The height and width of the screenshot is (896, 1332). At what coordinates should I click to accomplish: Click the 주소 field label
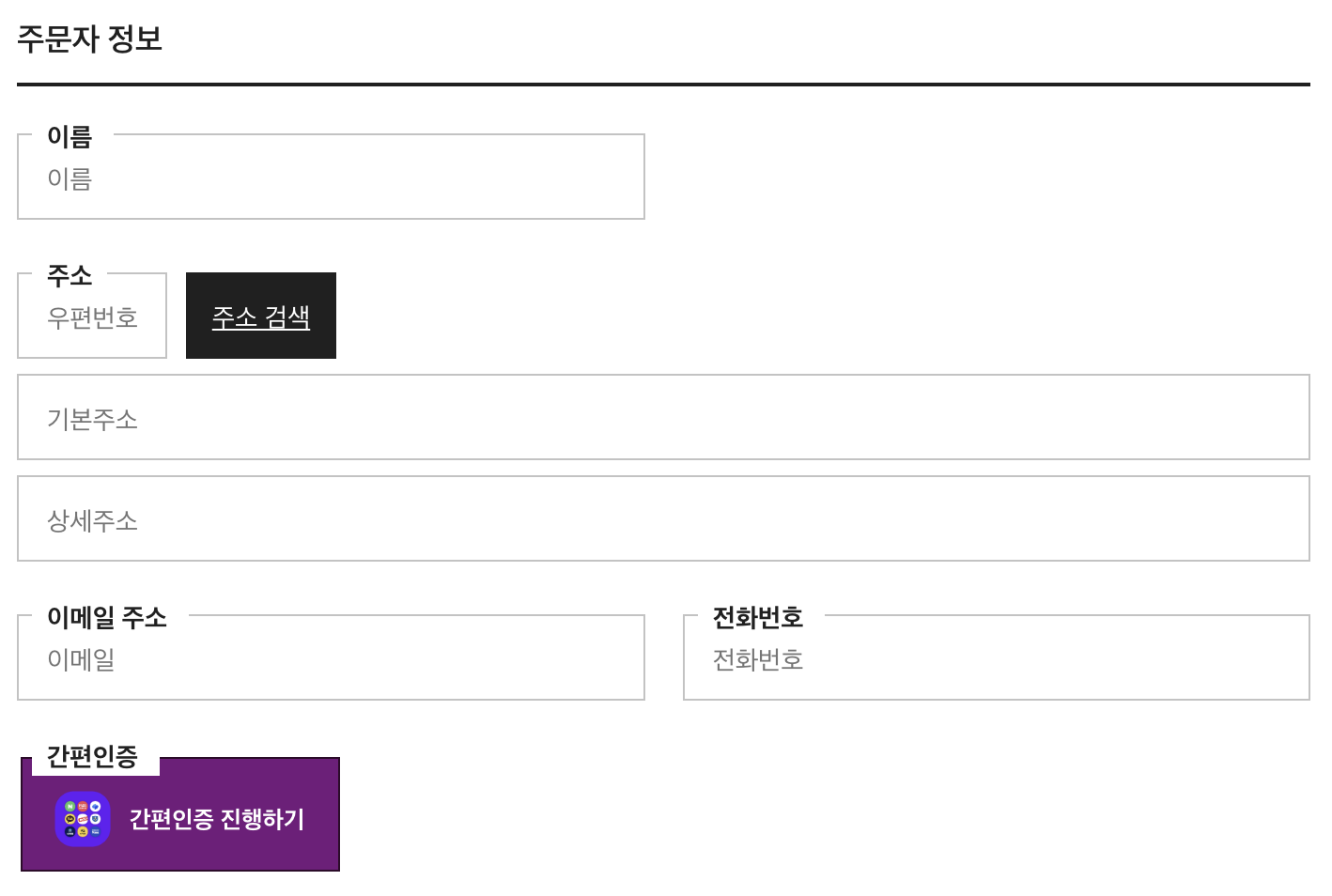(70, 275)
